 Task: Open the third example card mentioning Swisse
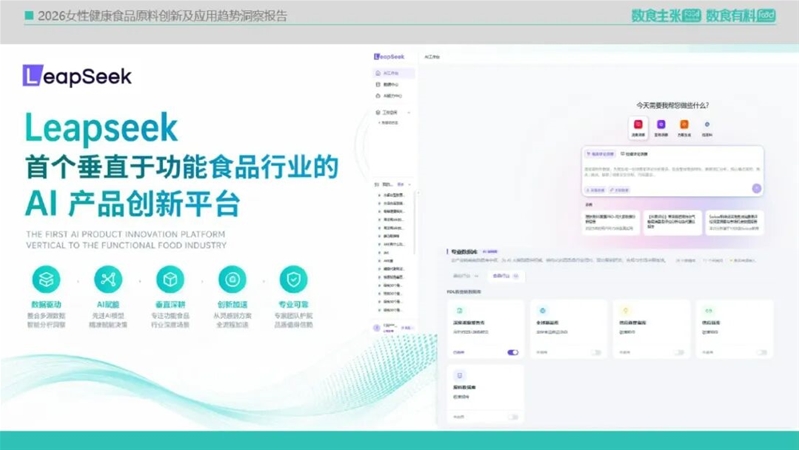pyautogui.click(x=734, y=223)
